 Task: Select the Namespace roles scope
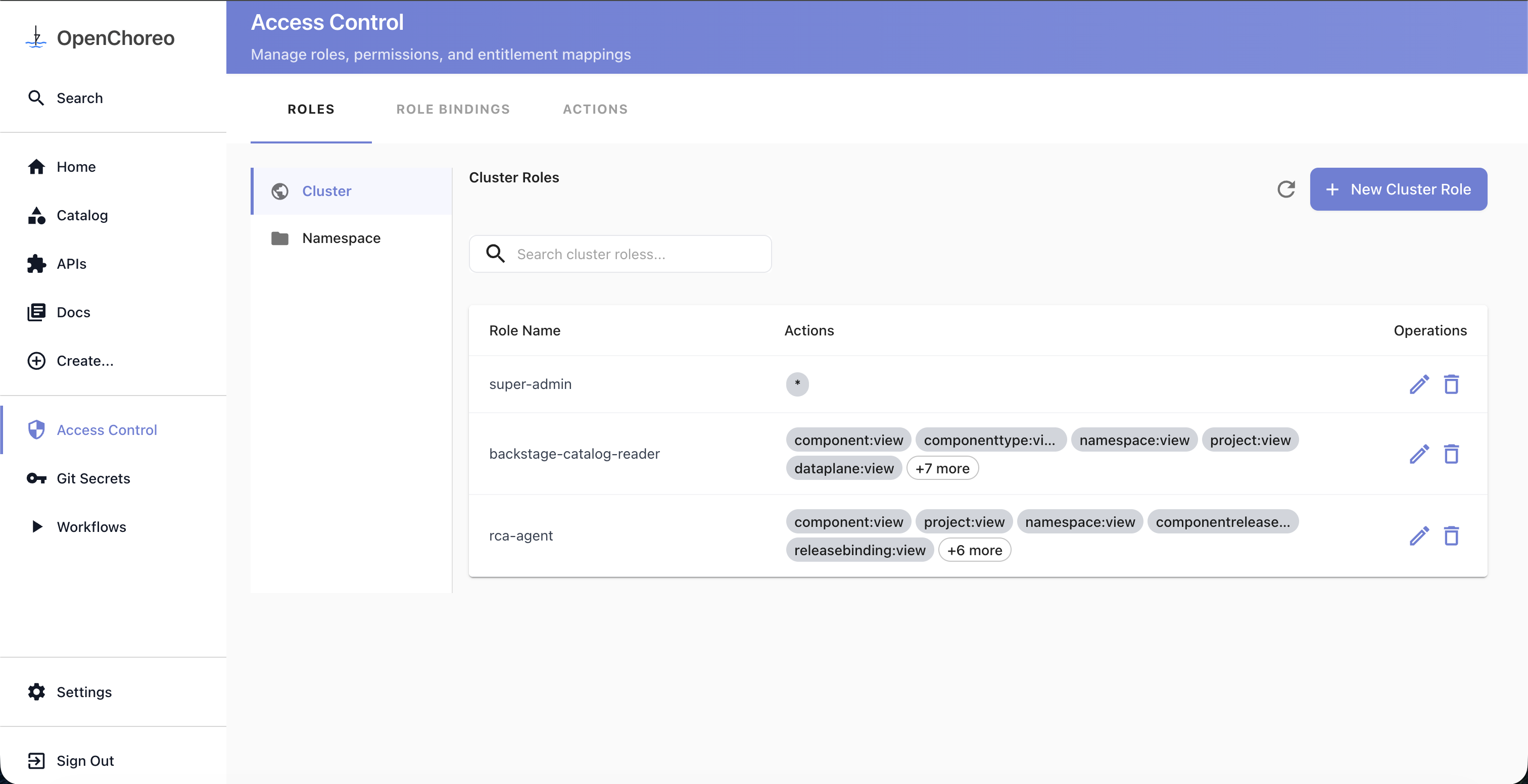click(341, 238)
